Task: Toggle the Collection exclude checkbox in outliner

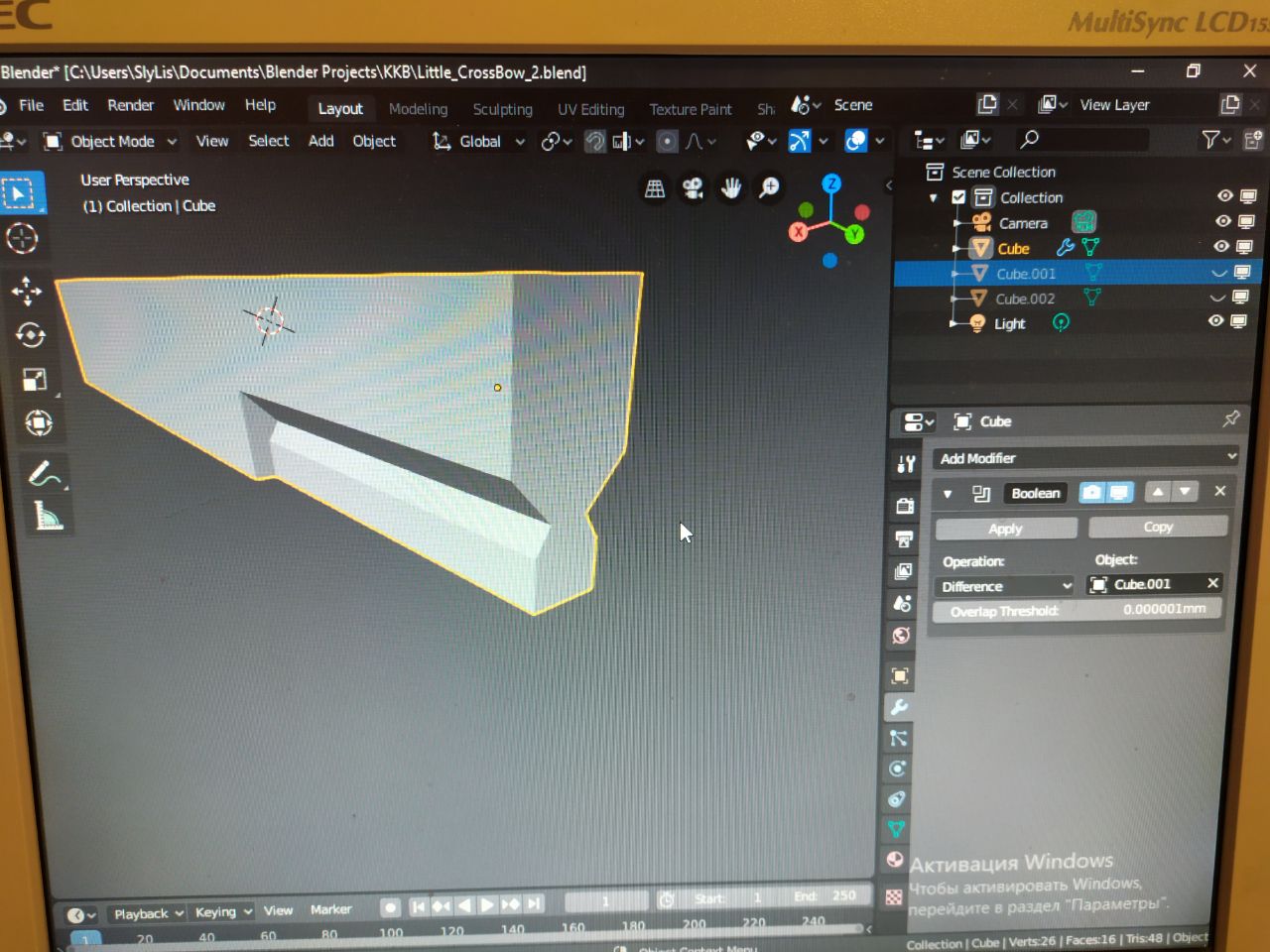Action: click(x=958, y=197)
